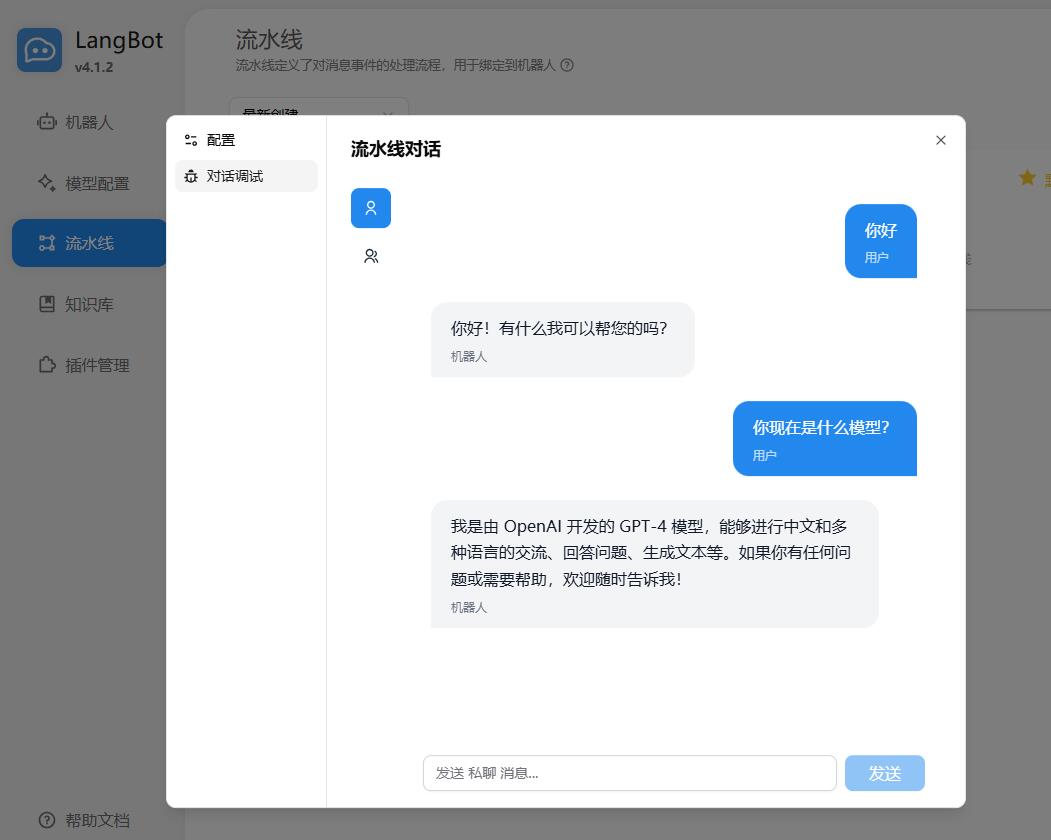This screenshot has height=840, width=1051.
Task: Click the yellow star icon on the pipeline card
Action: 1027,178
